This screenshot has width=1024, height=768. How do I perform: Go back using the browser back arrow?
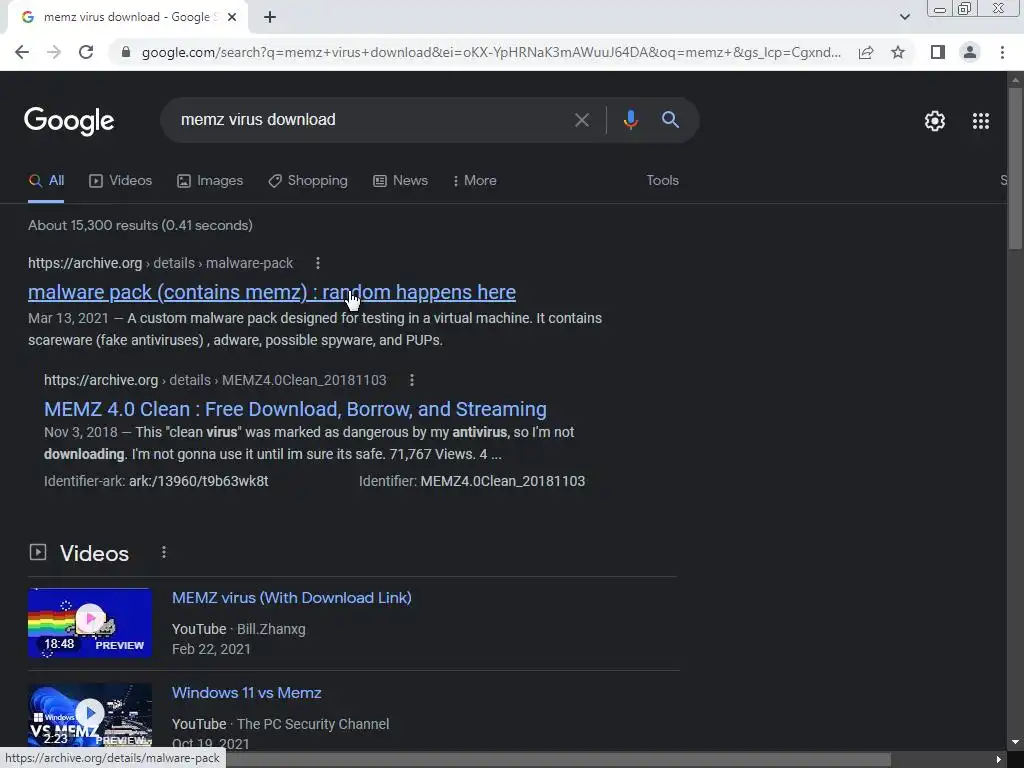click(x=22, y=52)
